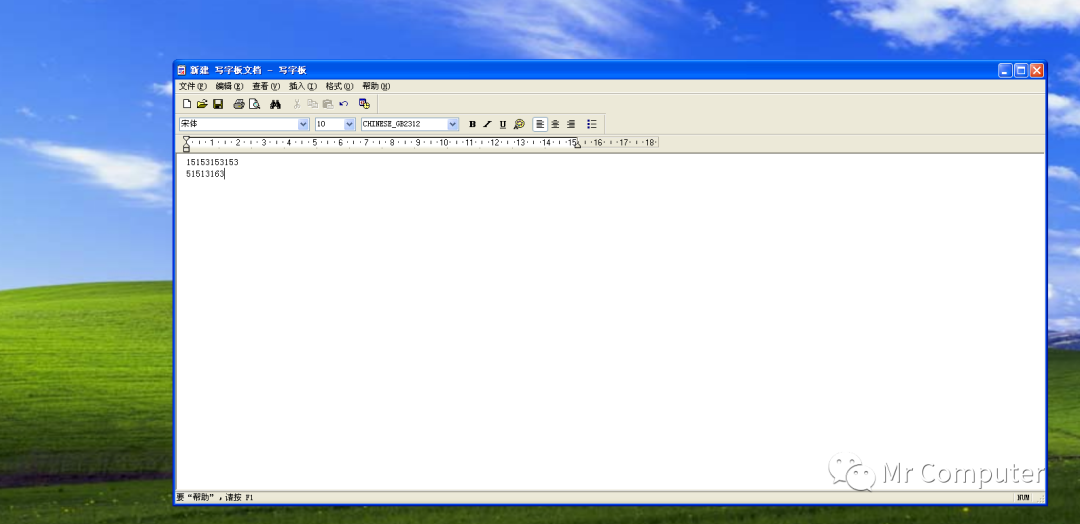1080x524 pixels.
Task: Toggle italic formatting
Action: 488,124
